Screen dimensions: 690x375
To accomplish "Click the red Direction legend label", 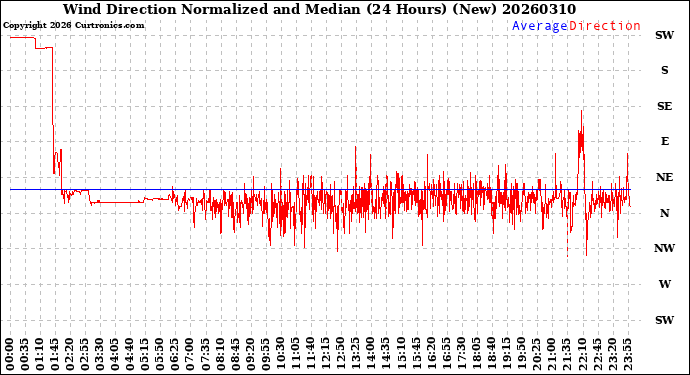I will click(605, 26).
